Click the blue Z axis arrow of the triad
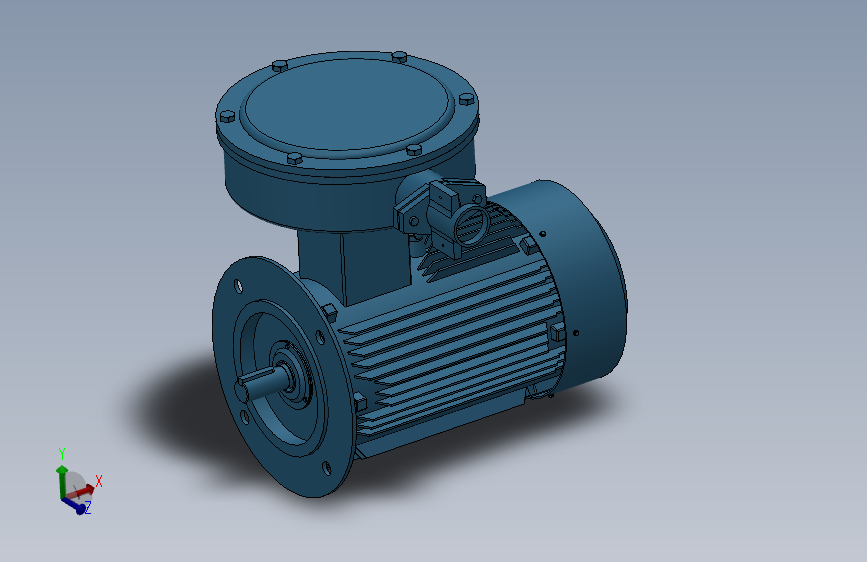The image size is (867, 562). (x=74, y=505)
